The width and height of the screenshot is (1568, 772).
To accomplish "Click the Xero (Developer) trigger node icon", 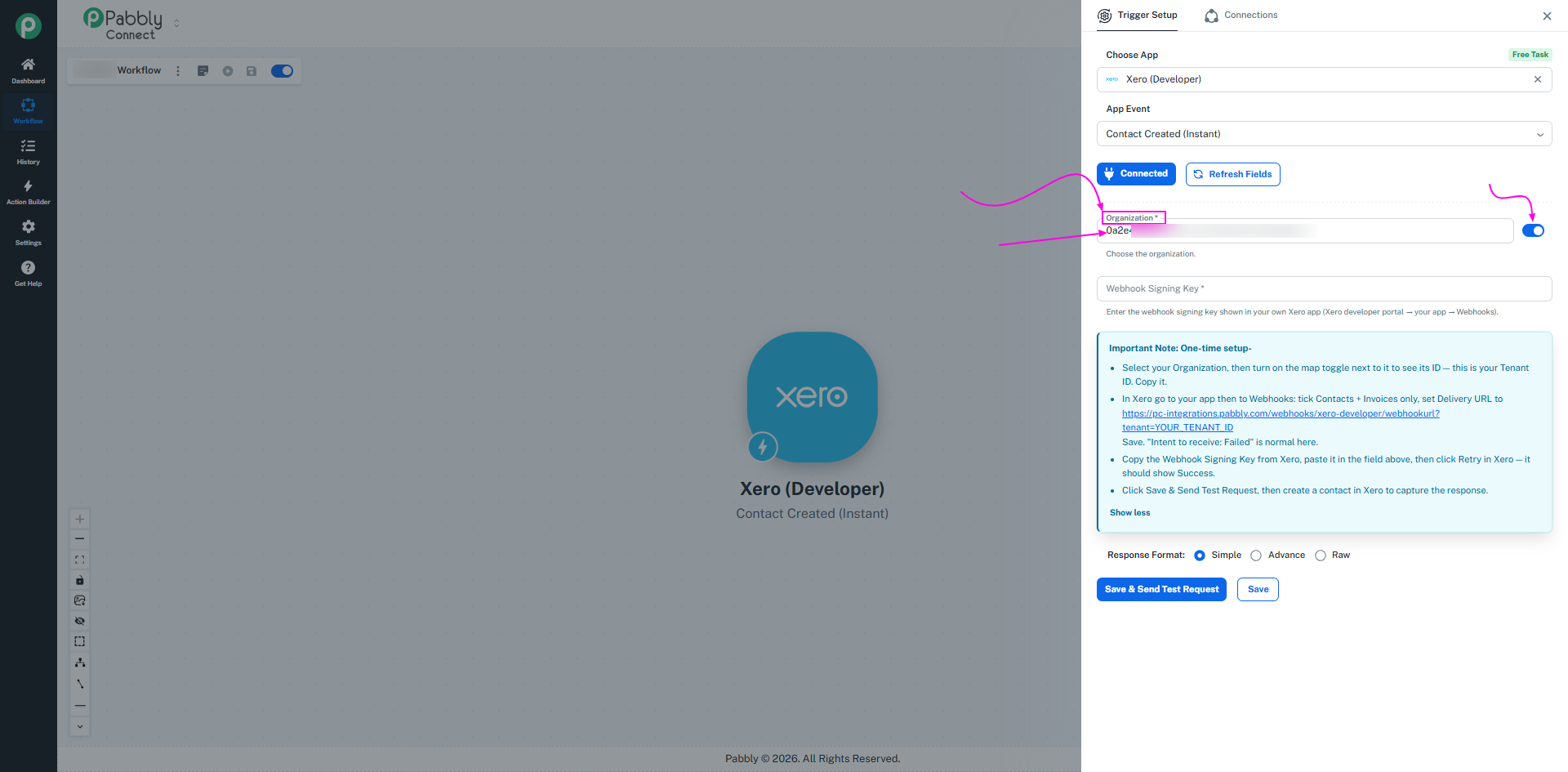I will coord(812,397).
